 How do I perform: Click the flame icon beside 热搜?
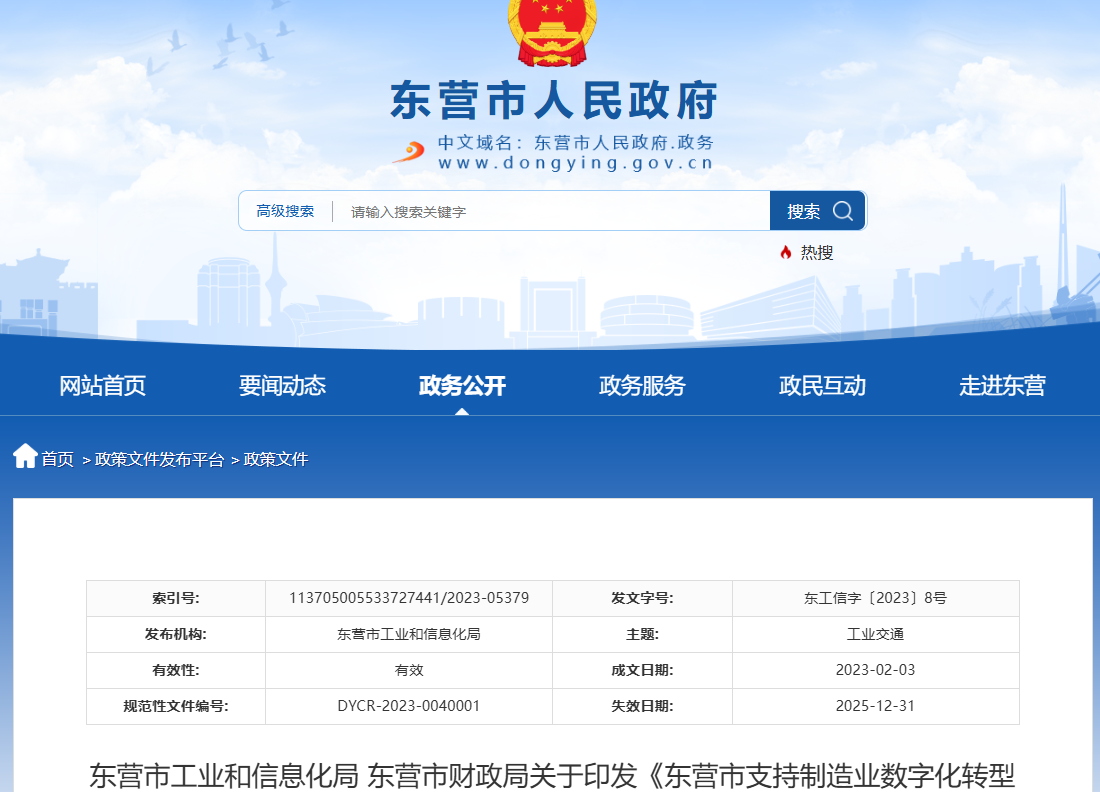pyautogui.click(x=786, y=252)
